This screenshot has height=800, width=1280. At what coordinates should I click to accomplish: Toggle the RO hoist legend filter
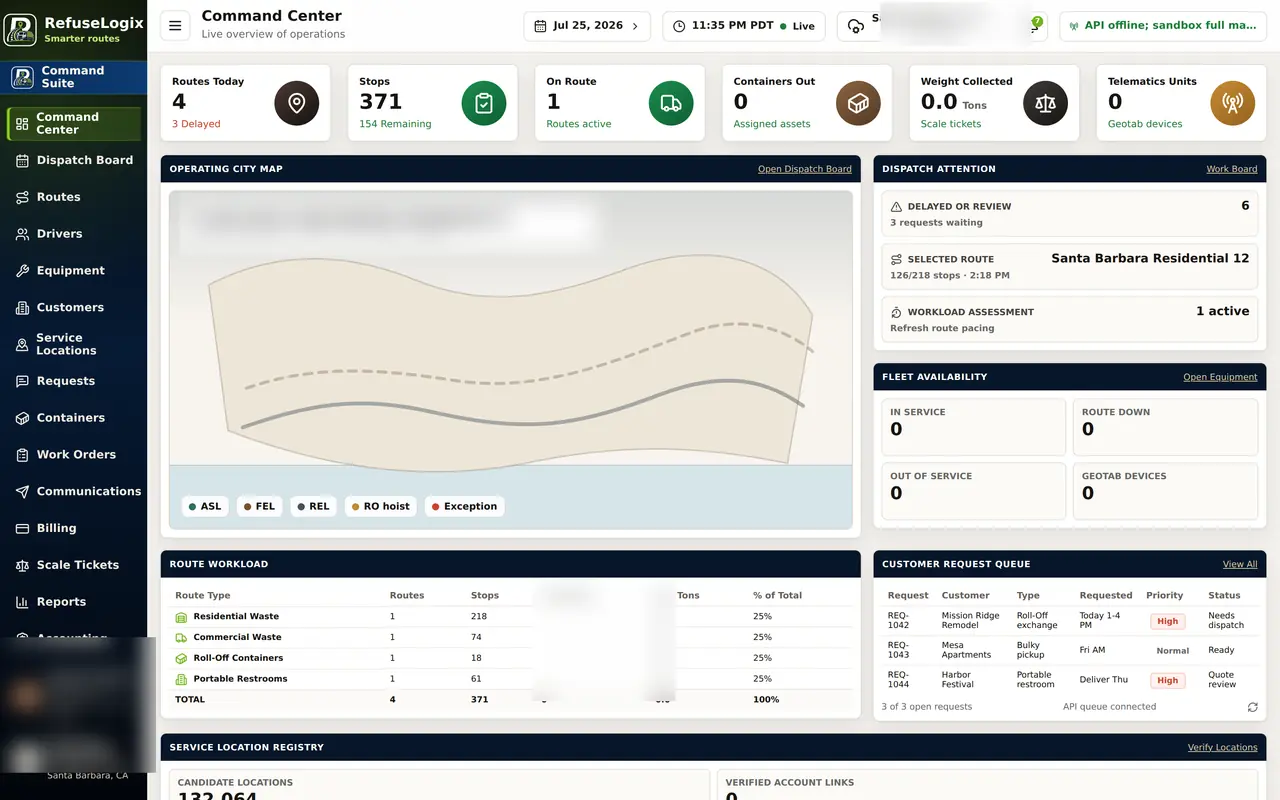(x=381, y=506)
